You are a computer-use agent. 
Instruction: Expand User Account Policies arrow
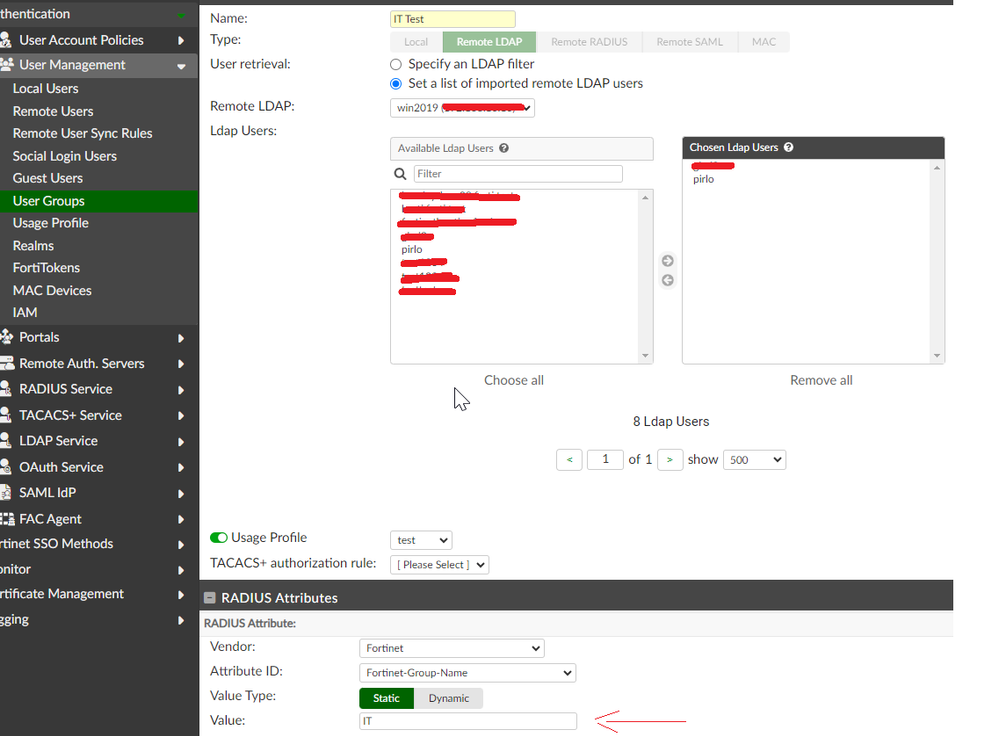[x=181, y=41]
